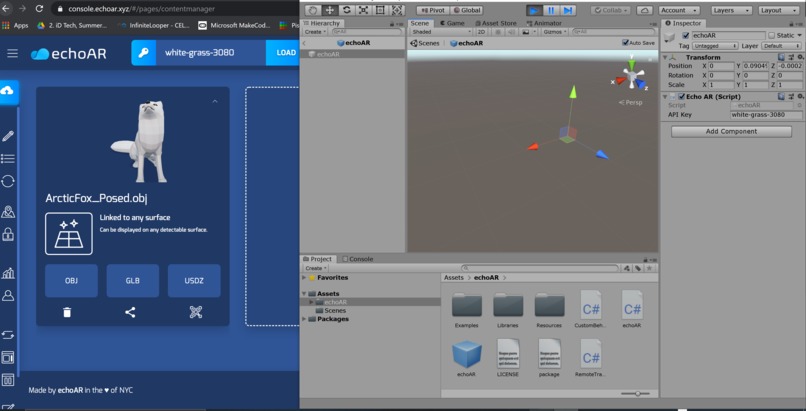Open the Gizmos dropdown

[x=555, y=32]
